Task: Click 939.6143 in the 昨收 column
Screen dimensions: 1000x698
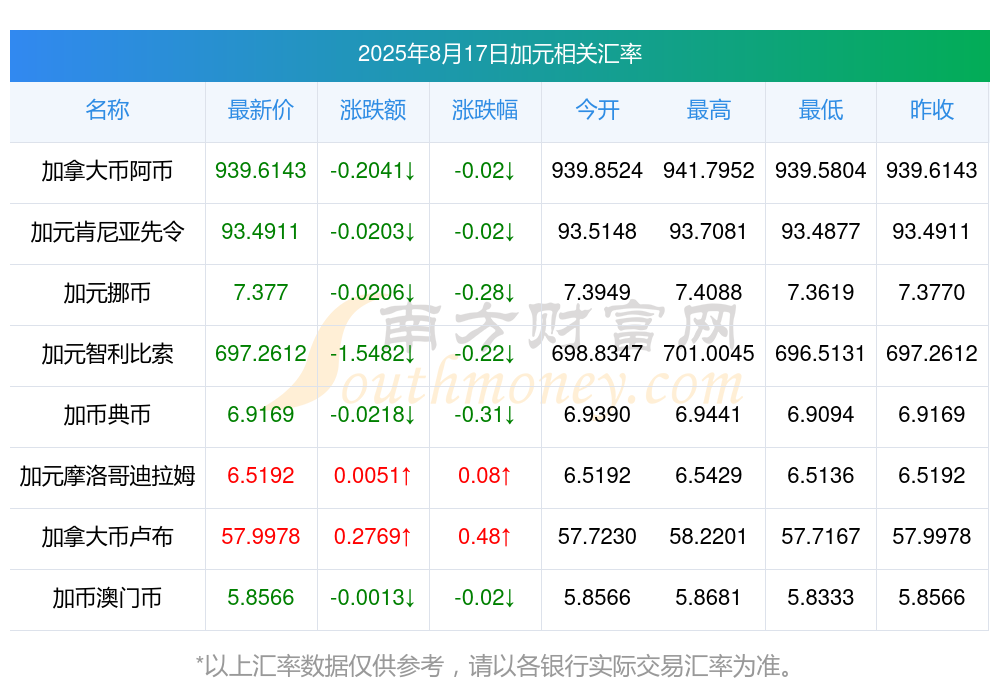Action: pyautogui.click(x=932, y=170)
